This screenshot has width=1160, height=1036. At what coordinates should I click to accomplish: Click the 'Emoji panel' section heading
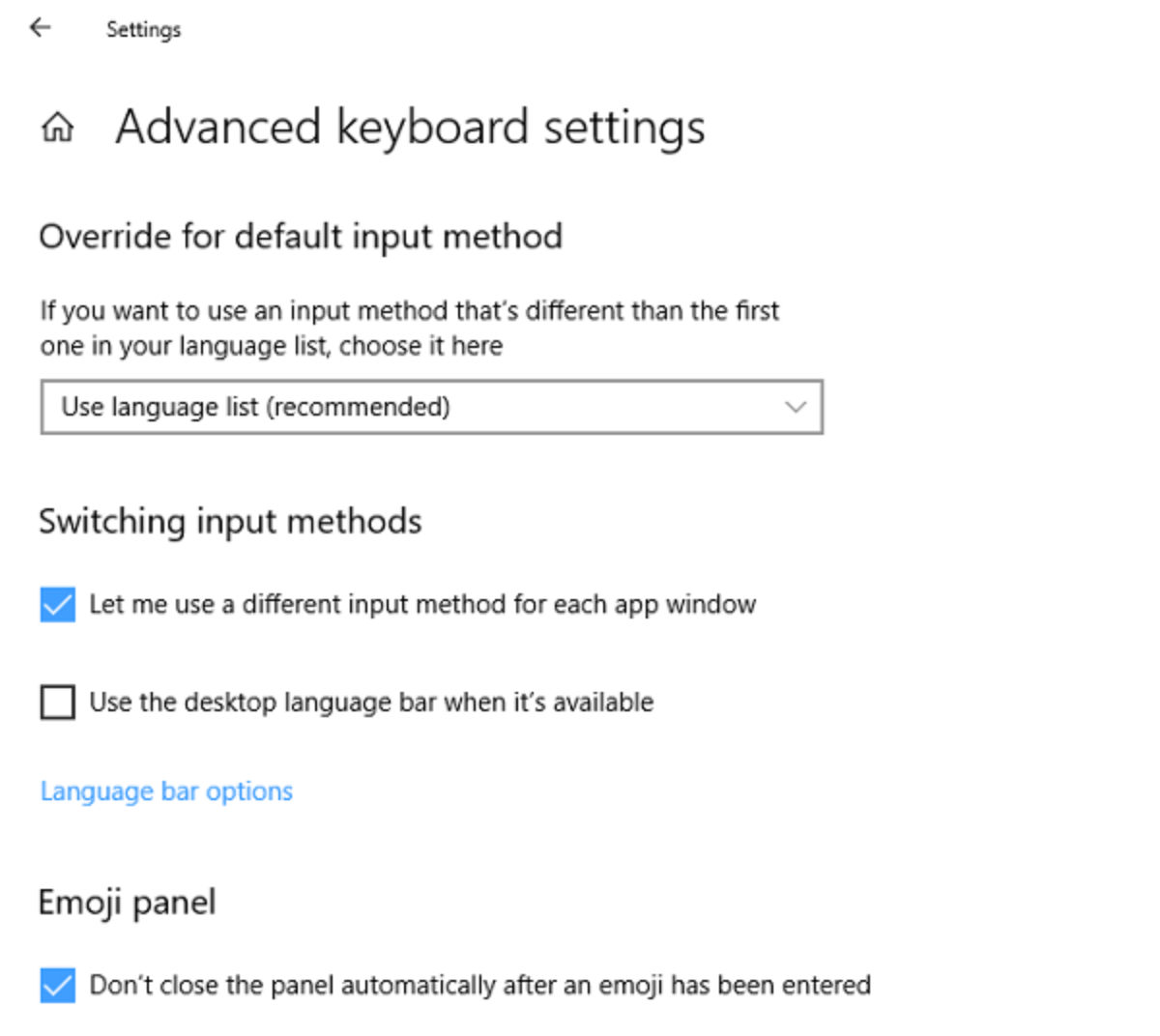(x=127, y=903)
